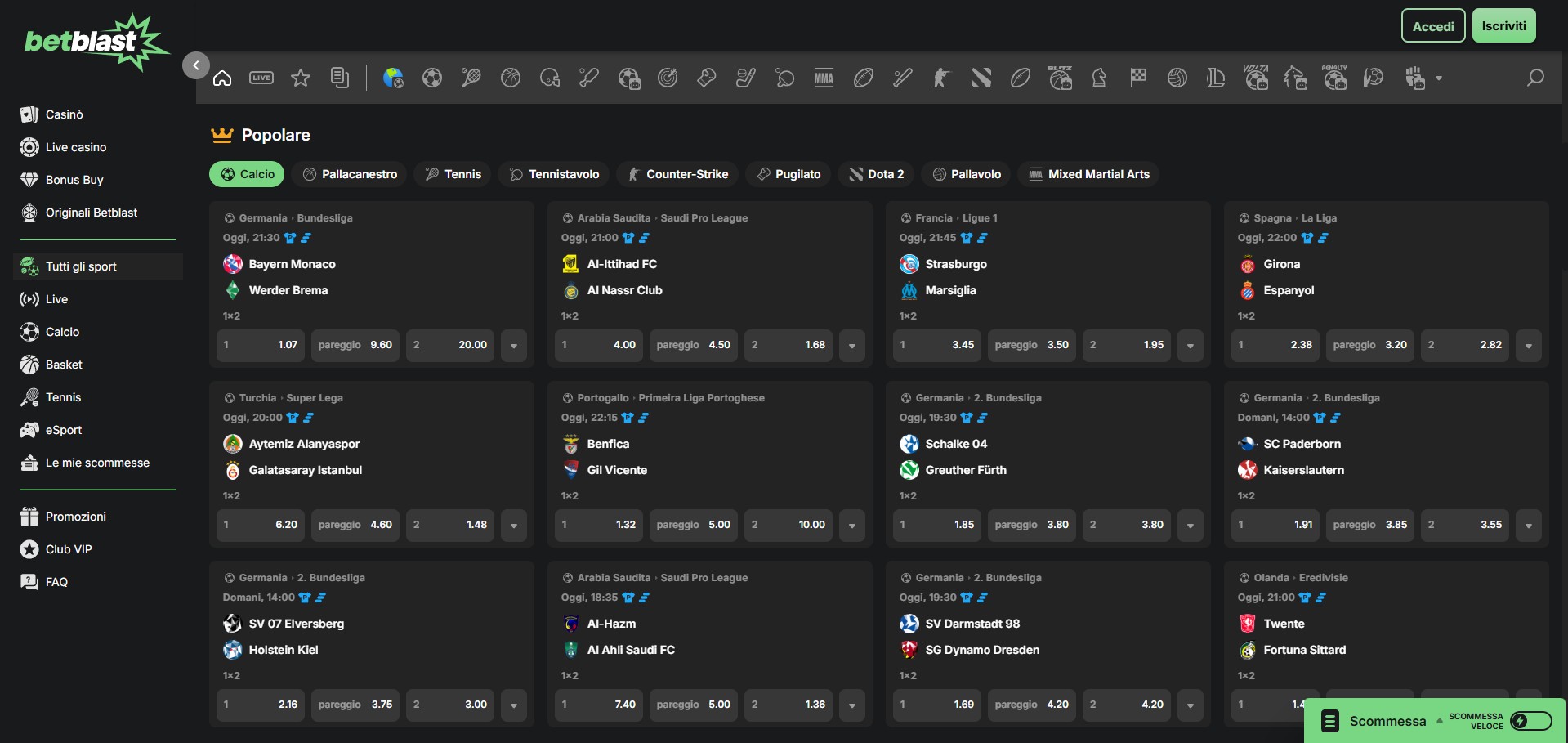This screenshot has height=743, width=1568.
Task: Select the MMA icon in sports toolbar
Action: 824,78
